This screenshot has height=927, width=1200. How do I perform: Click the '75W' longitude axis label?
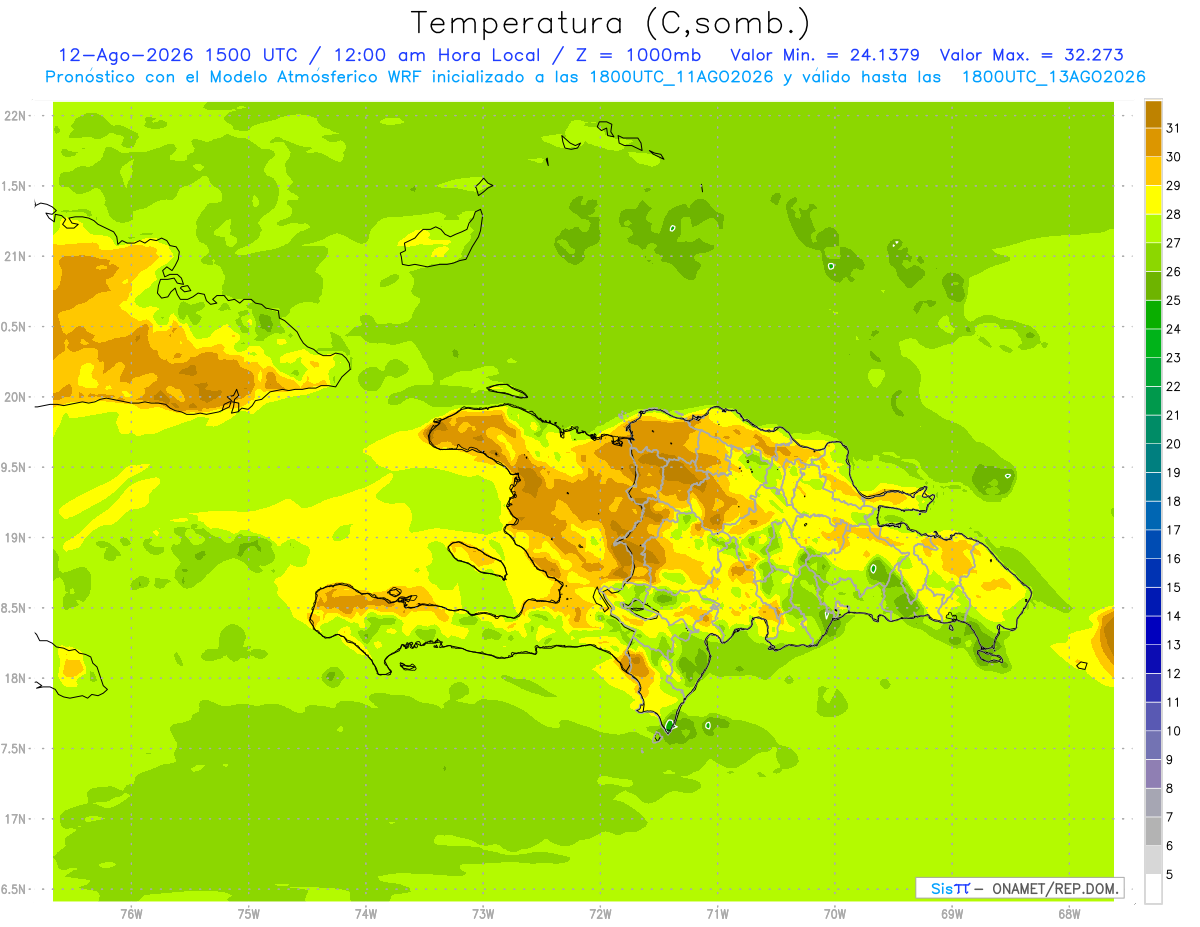pyautogui.click(x=248, y=912)
